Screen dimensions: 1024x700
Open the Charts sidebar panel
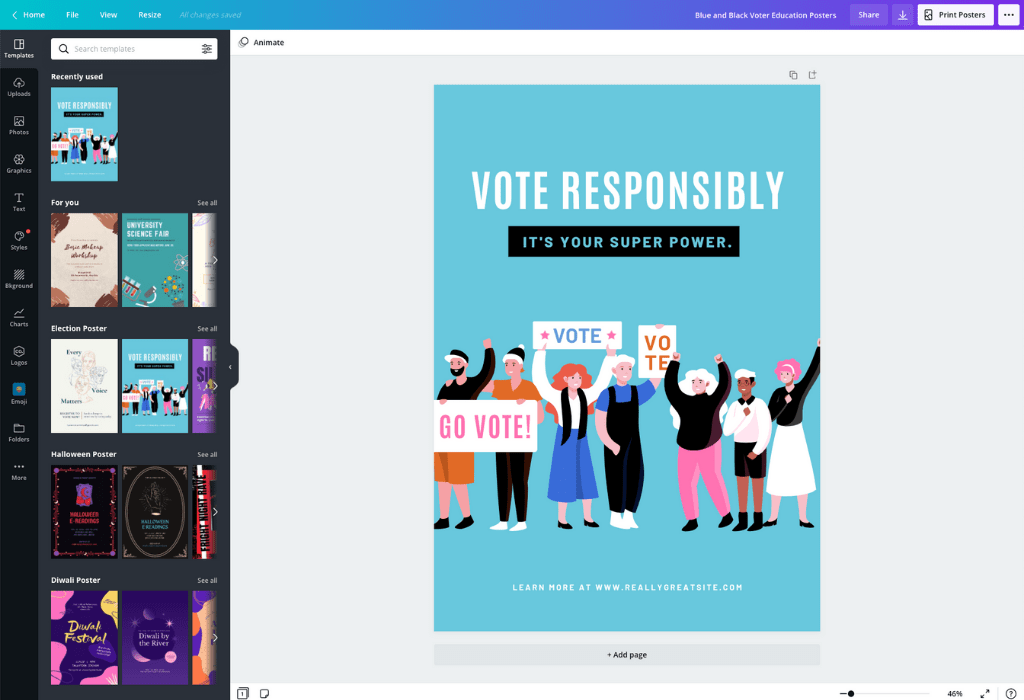(19, 317)
